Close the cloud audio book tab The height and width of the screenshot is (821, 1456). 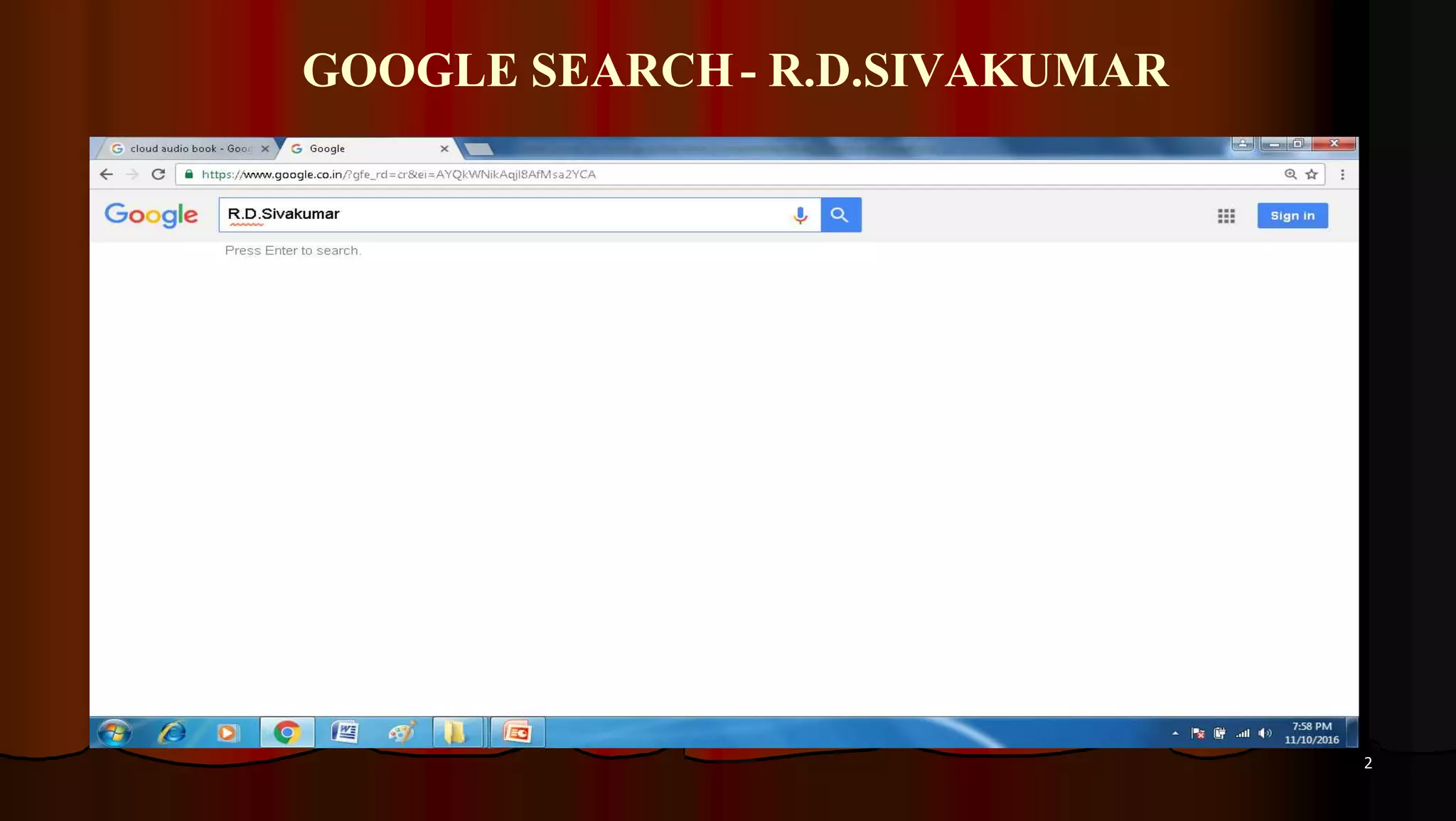(265, 149)
